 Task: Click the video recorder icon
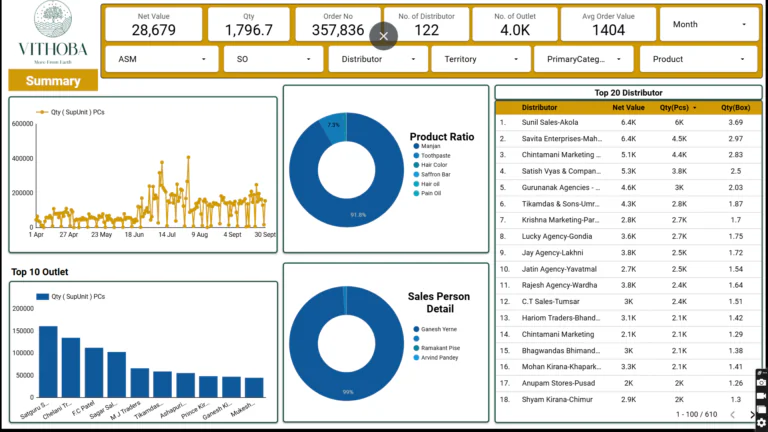[761, 396]
